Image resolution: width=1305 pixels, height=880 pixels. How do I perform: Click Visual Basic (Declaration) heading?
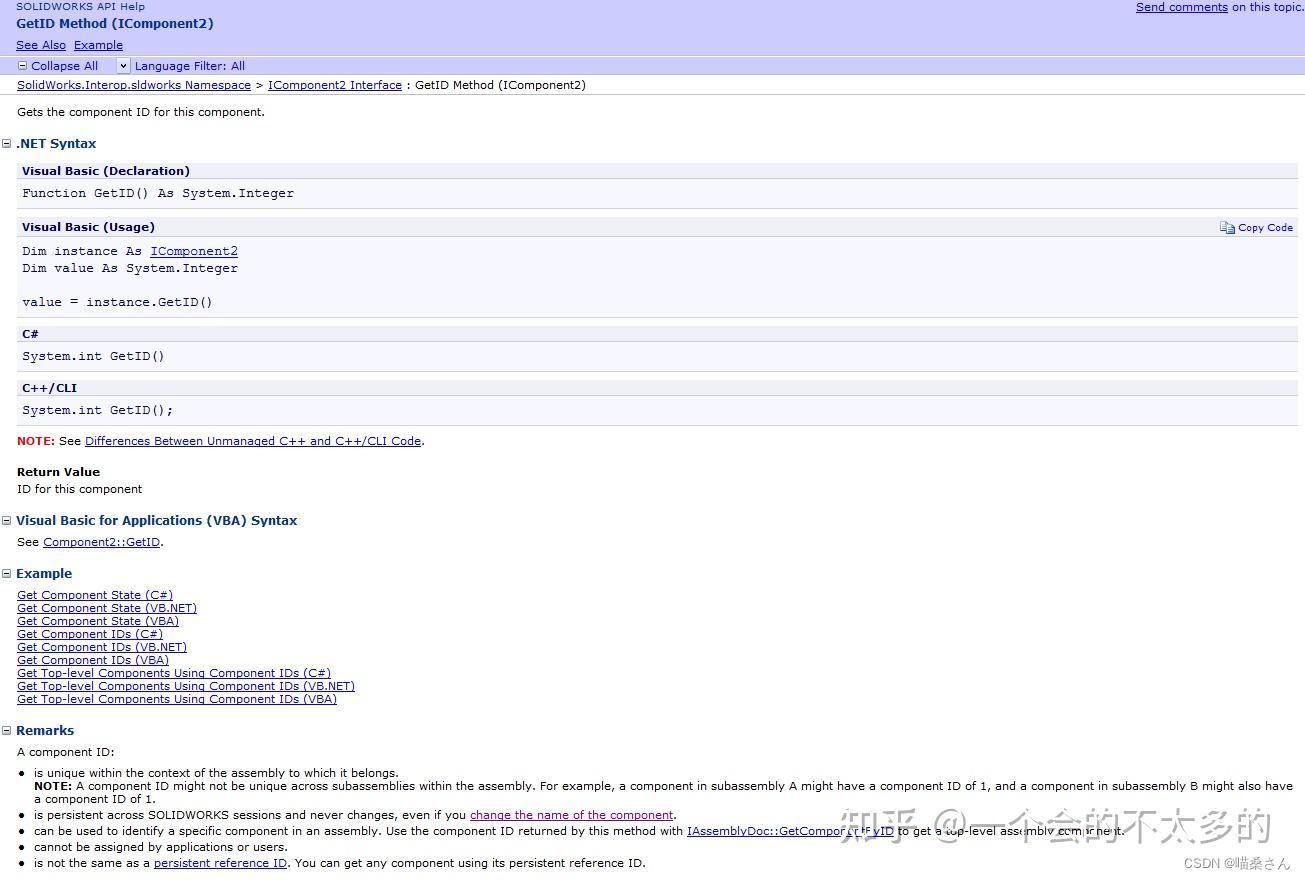[106, 171]
